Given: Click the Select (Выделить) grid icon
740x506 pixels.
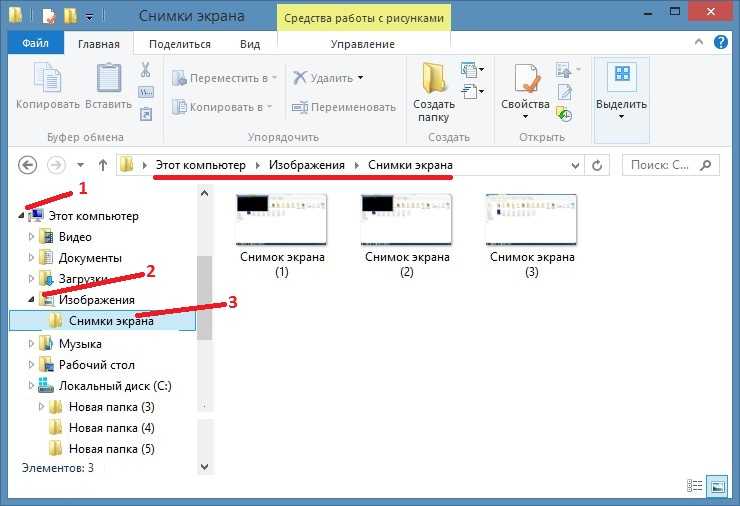Looking at the screenshot, I should pyautogui.click(x=622, y=74).
